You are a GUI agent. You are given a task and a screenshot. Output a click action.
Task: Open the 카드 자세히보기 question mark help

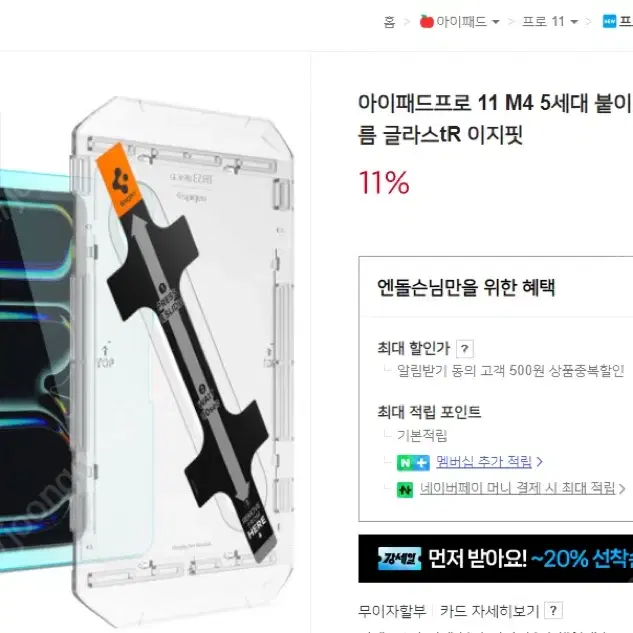coord(553,610)
